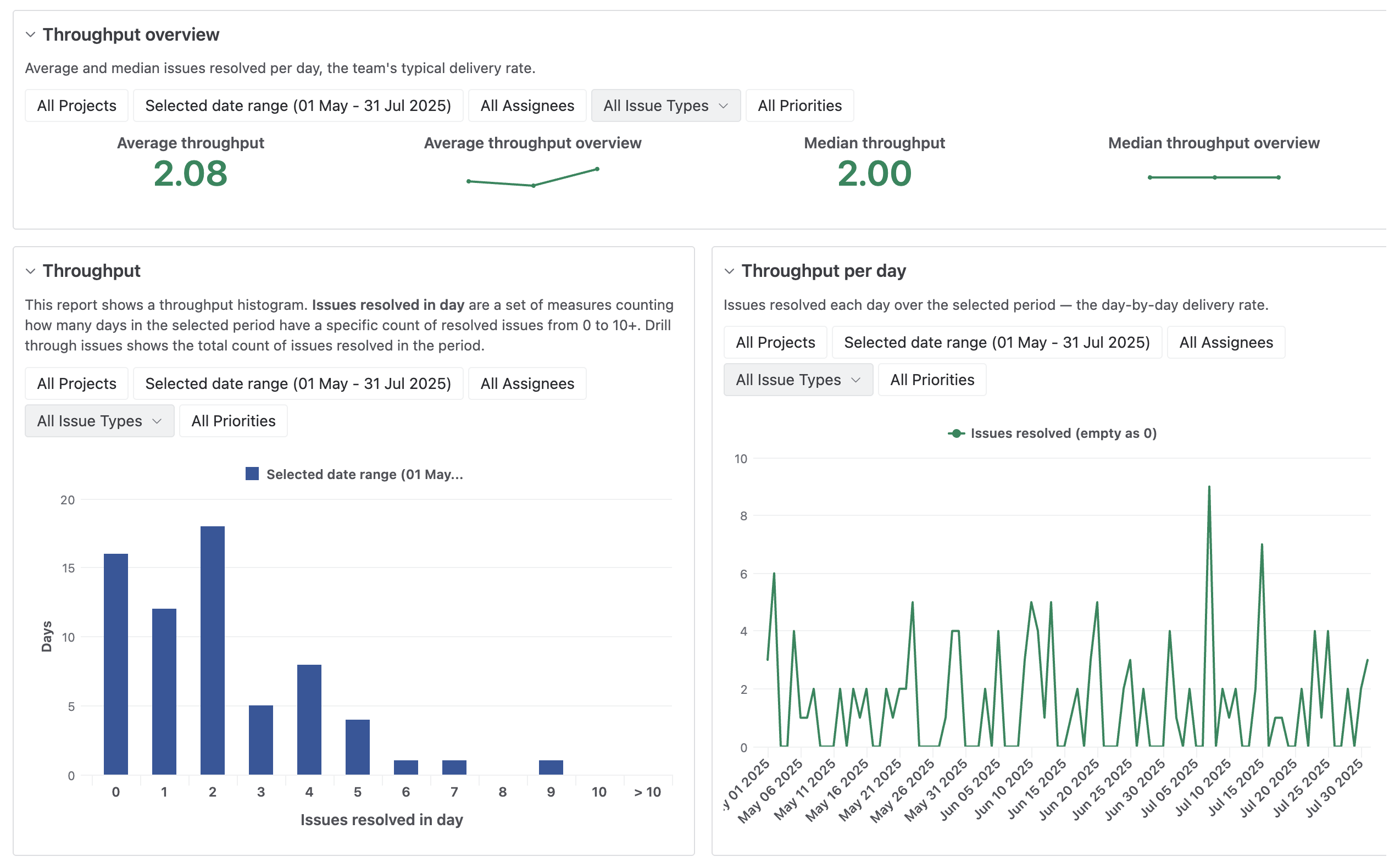Click the Median throughput overview sparkline
This screenshot has width=1389, height=868.
coord(1214,177)
